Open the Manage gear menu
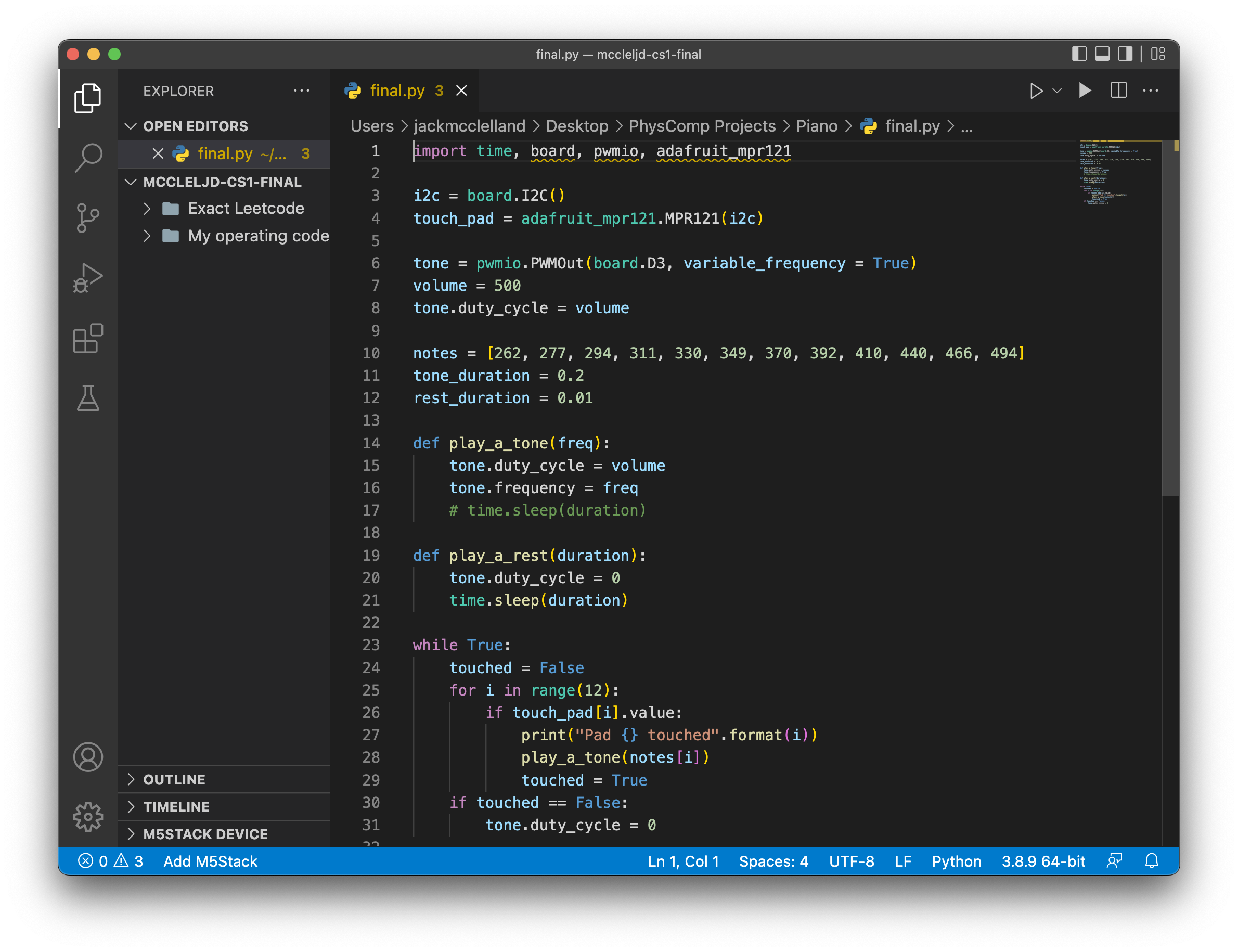1238x952 pixels. [x=88, y=817]
